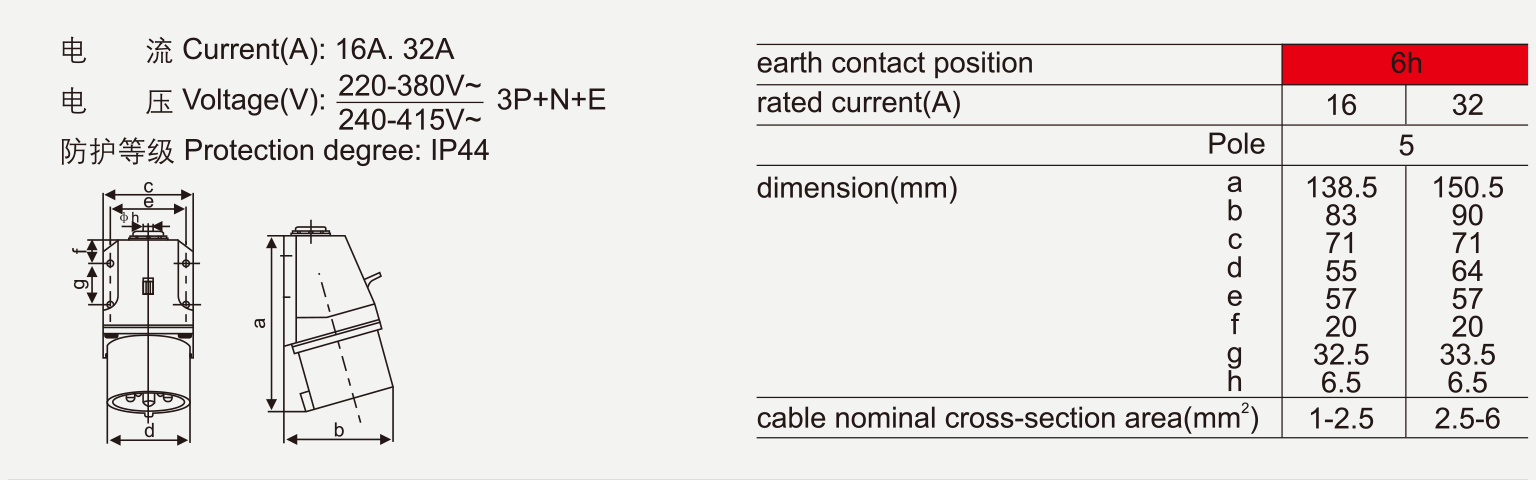
Task: Click the 2.5-6 cable cross-section value
Action: pos(1467,419)
